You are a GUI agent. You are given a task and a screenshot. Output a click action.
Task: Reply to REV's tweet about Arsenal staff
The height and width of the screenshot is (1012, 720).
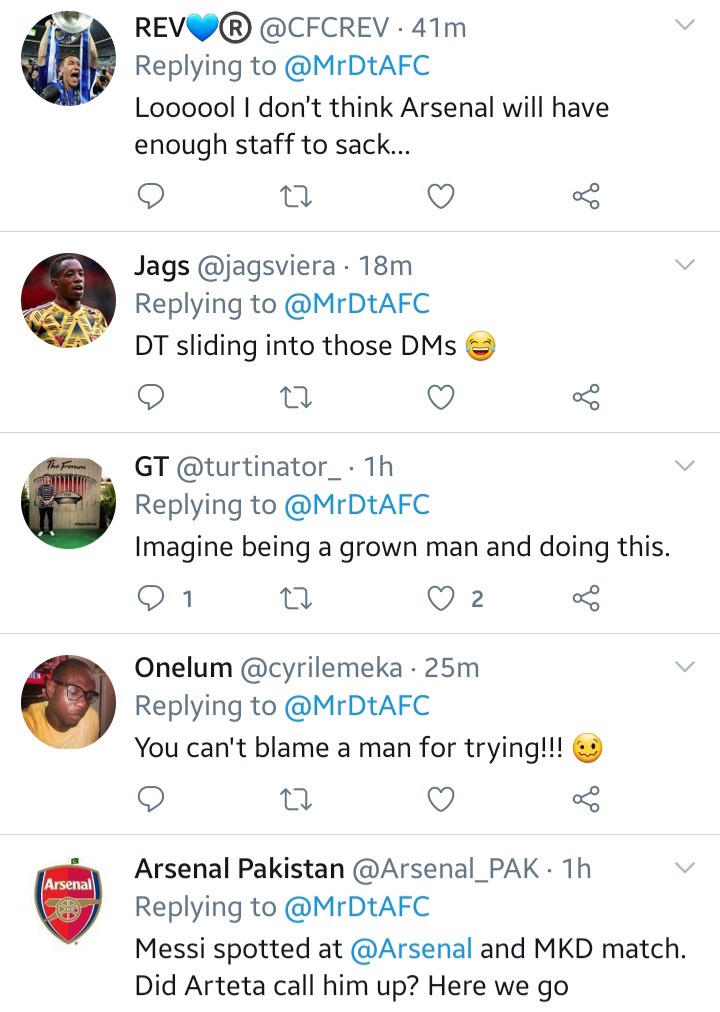(x=150, y=197)
